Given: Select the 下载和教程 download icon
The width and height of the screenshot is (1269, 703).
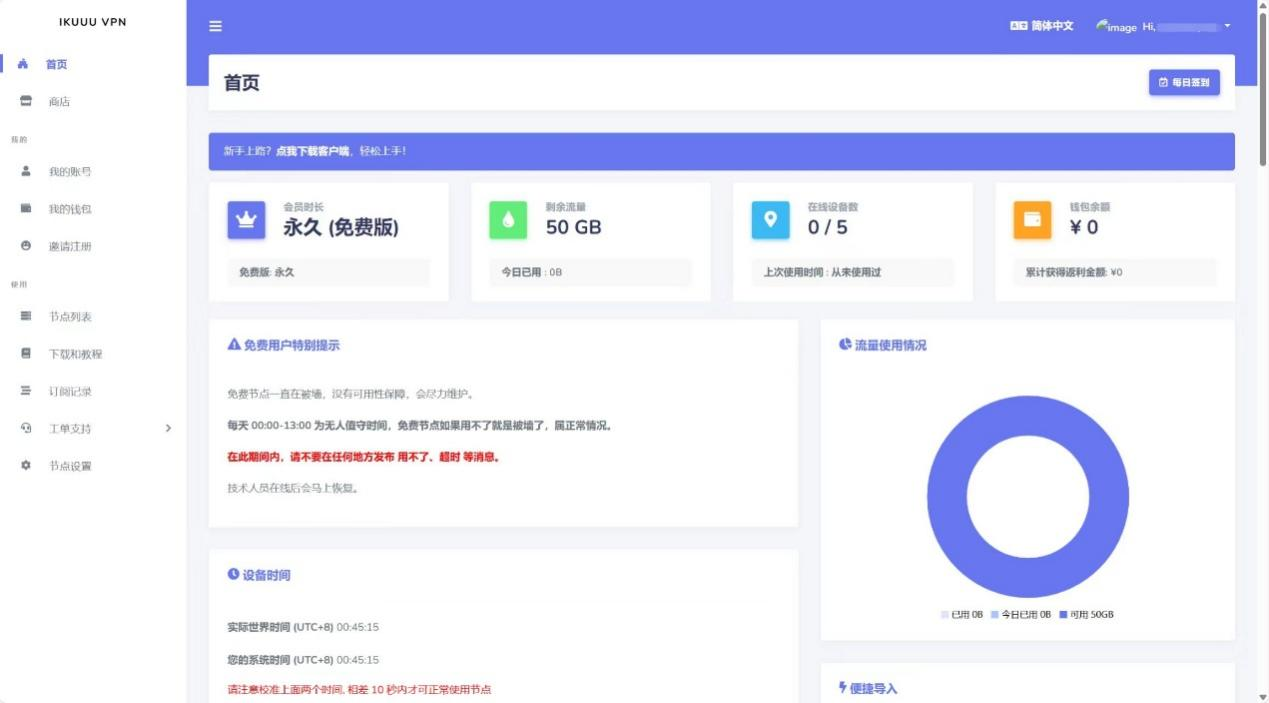Looking at the screenshot, I should coord(26,353).
